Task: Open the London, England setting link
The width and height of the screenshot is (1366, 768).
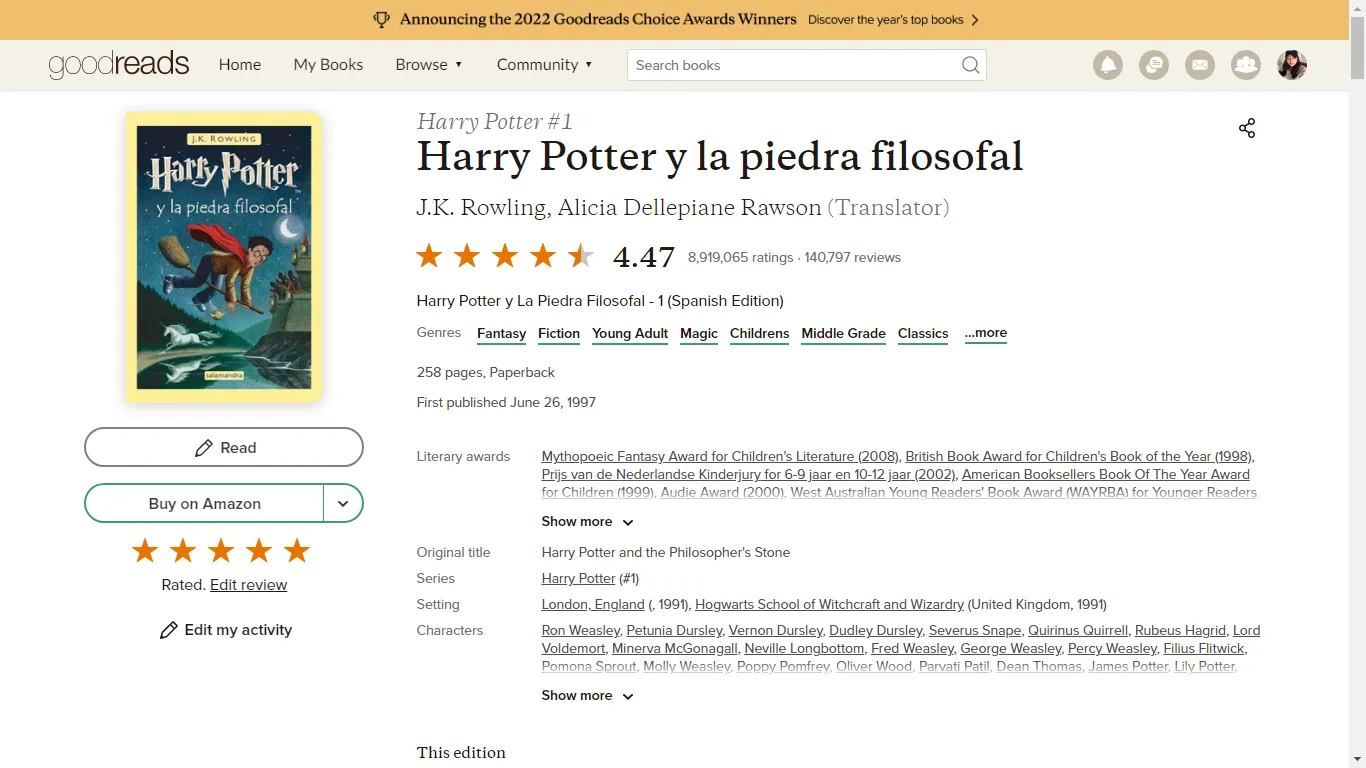Action: (593, 604)
